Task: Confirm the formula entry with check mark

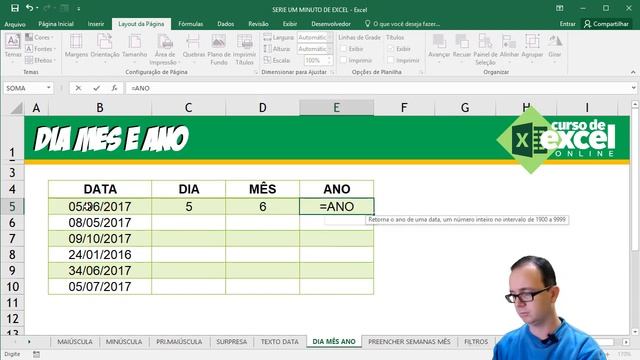Action: click(x=96, y=88)
